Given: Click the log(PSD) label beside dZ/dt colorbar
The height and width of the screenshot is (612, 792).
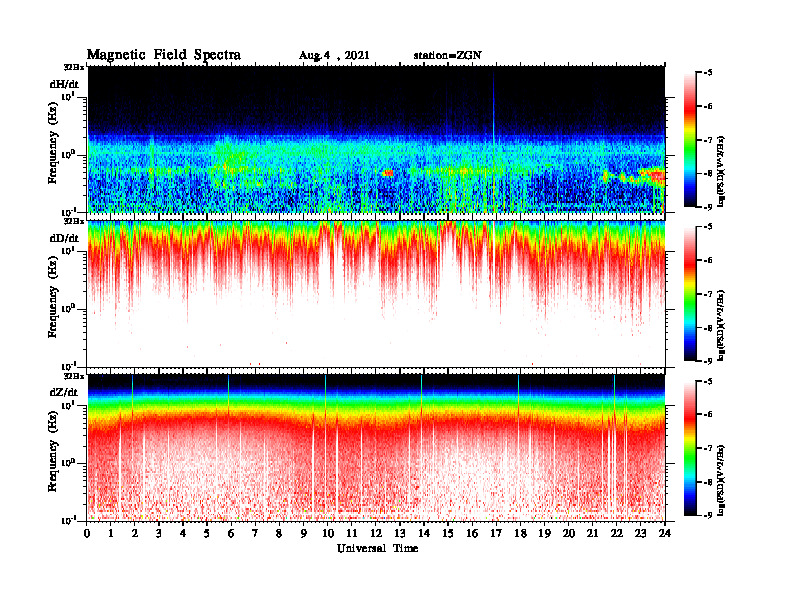Looking at the screenshot, I should point(721,480).
